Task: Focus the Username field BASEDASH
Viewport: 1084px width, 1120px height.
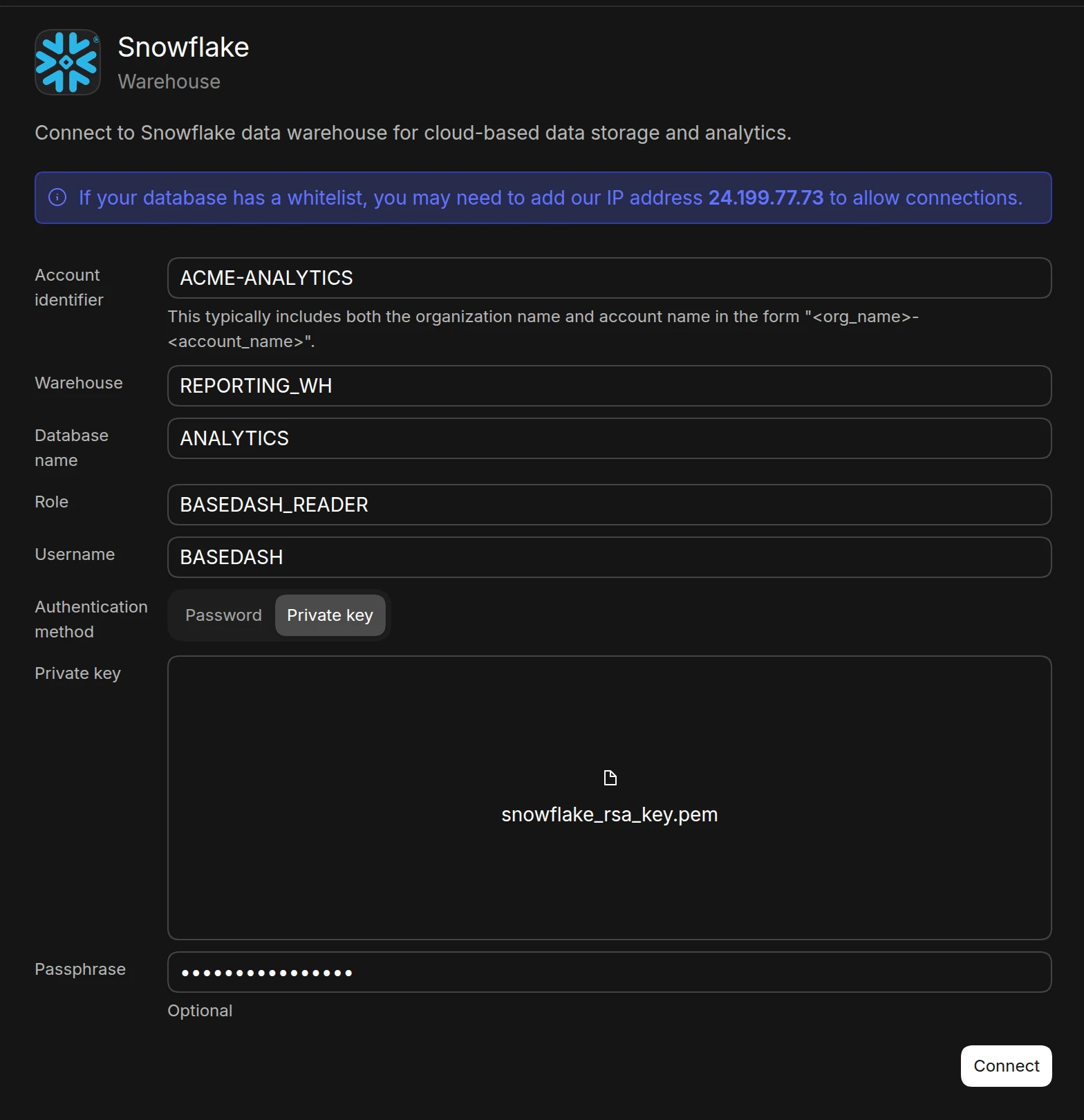Action: click(x=609, y=557)
